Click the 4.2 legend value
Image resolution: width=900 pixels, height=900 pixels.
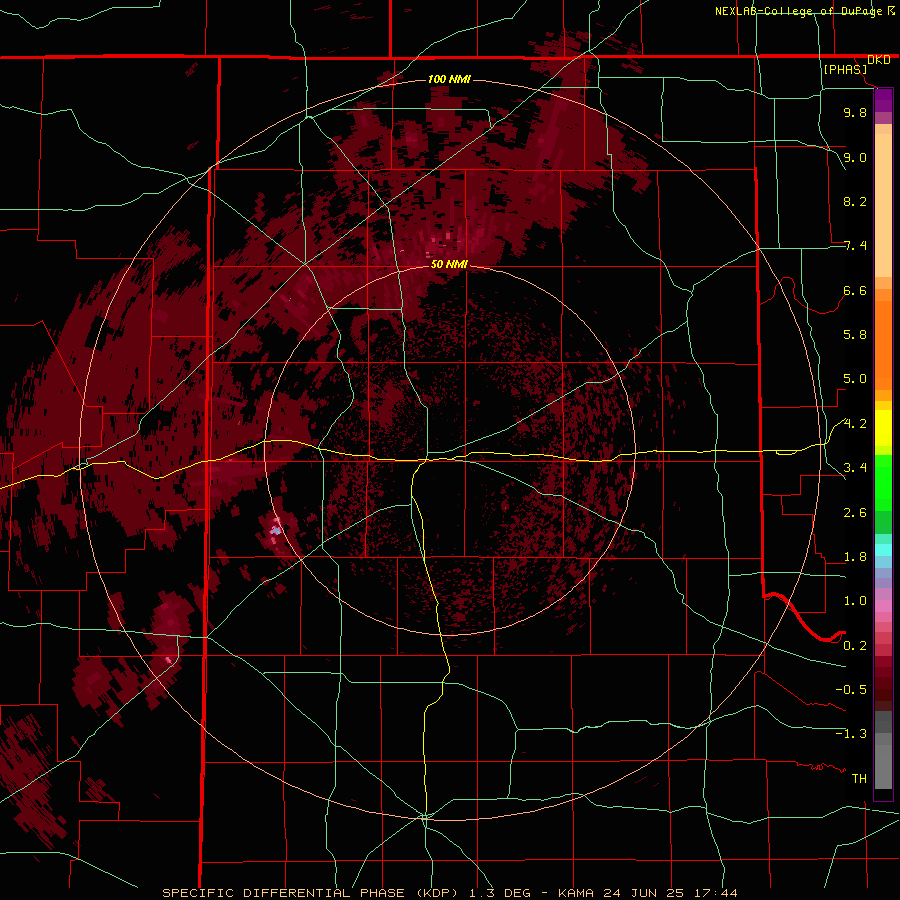pos(855,424)
